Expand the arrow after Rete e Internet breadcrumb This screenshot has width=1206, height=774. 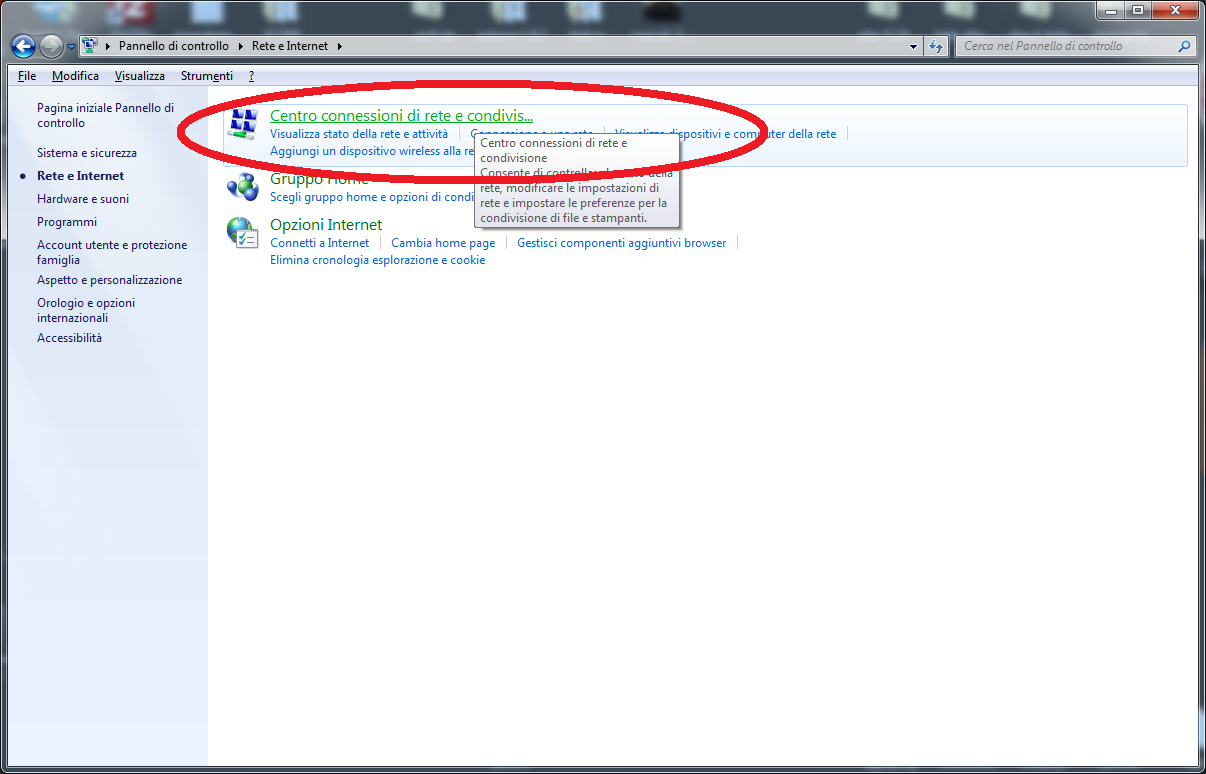[x=340, y=46]
